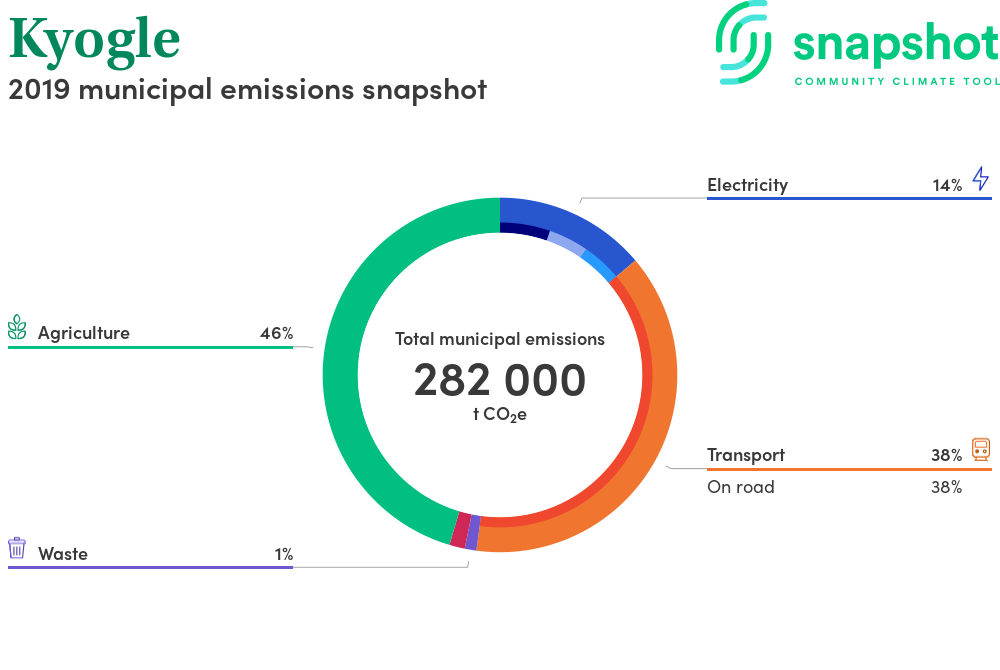Open the snapshot wordmark link

(x=896, y=43)
